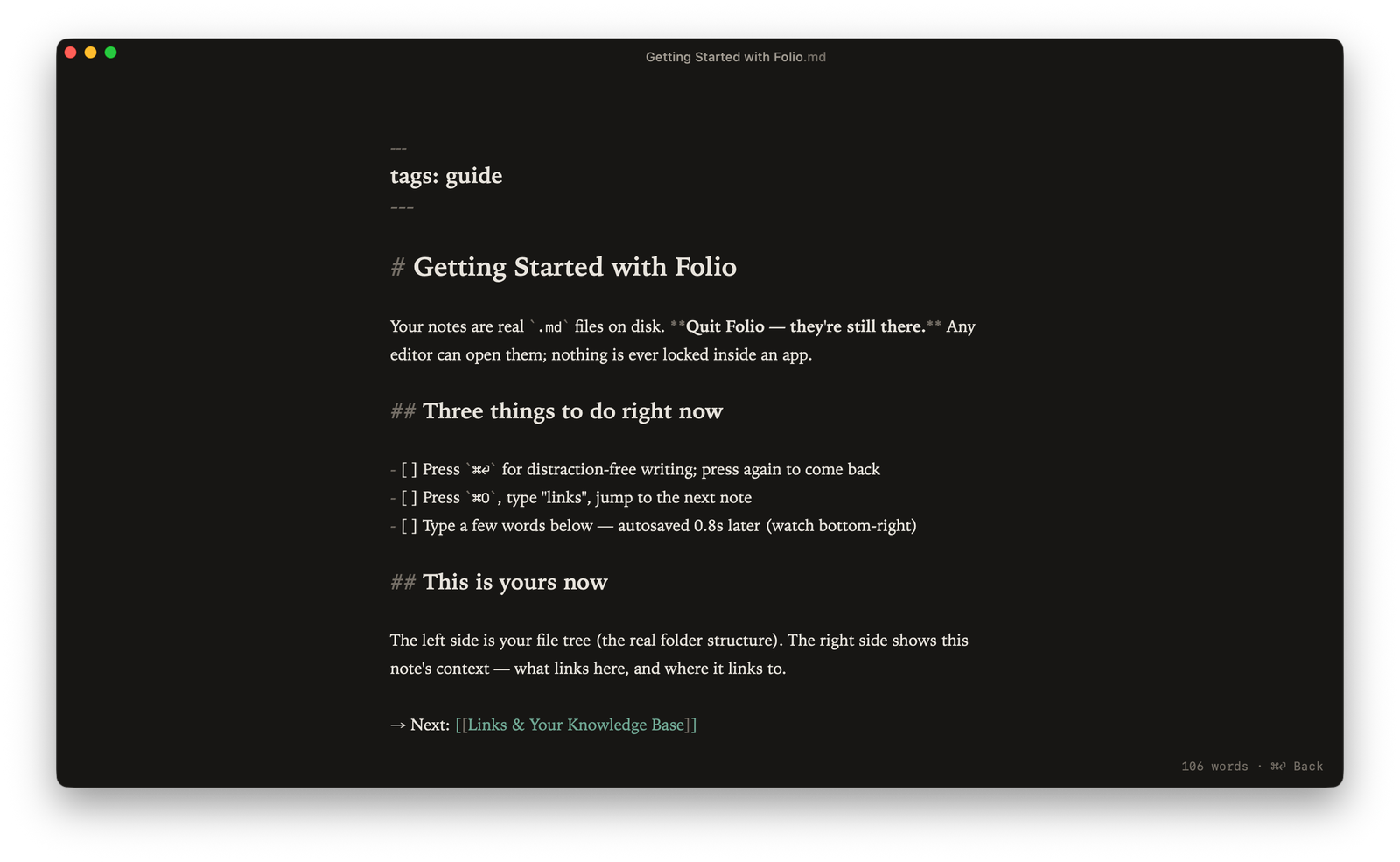Screen dimensions: 1400x862
Task: Close the Folio window with red button
Action: point(71,53)
